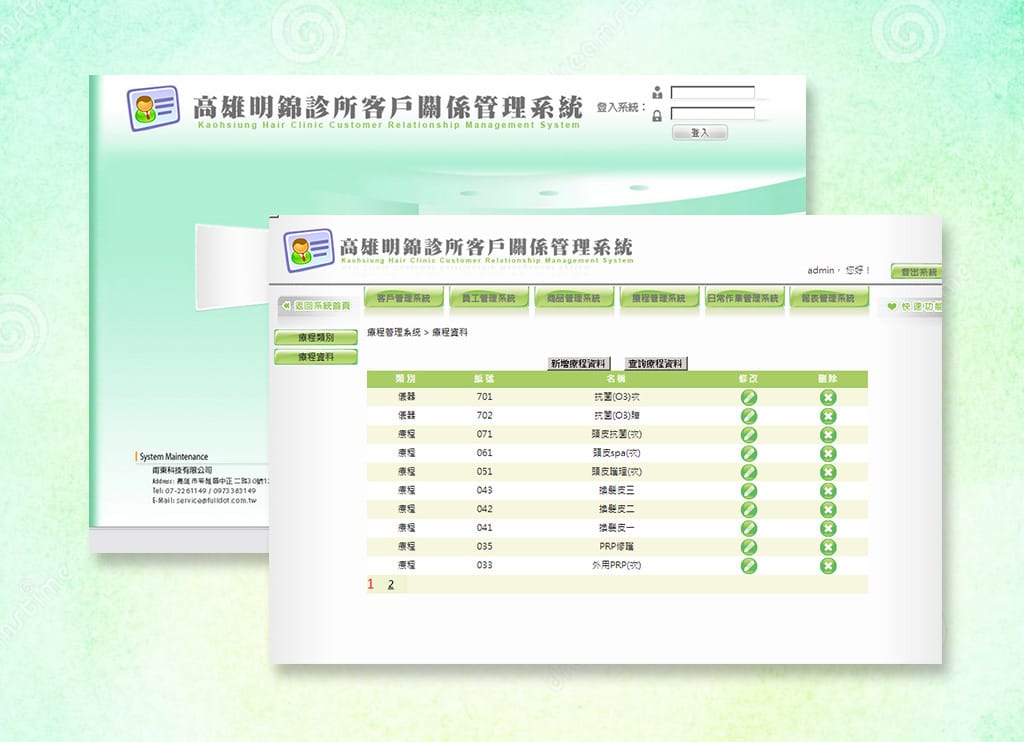Image resolution: width=1024 pixels, height=742 pixels.
Task: Click edit icon for code 042
Action: pyautogui.click(x=748, y=509)
